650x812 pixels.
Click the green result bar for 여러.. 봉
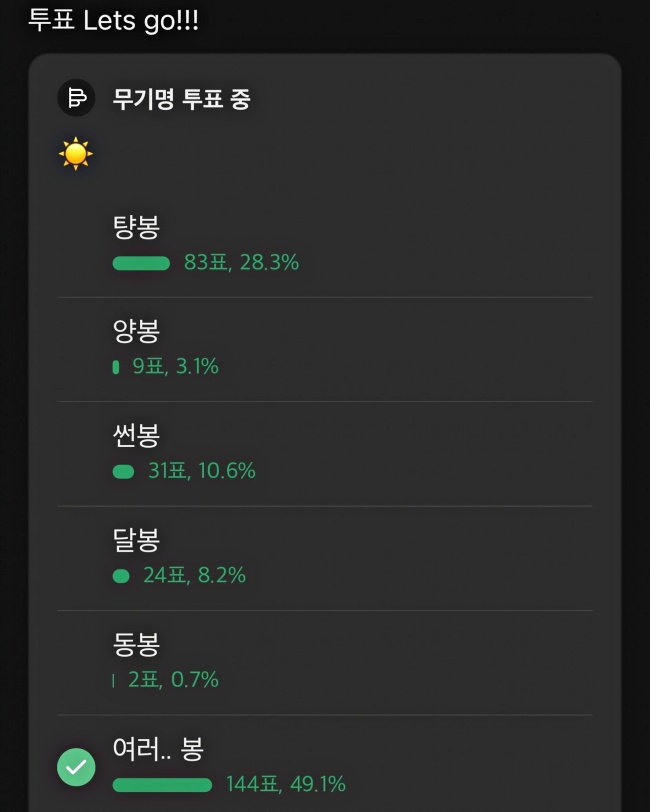click(162, 785)
